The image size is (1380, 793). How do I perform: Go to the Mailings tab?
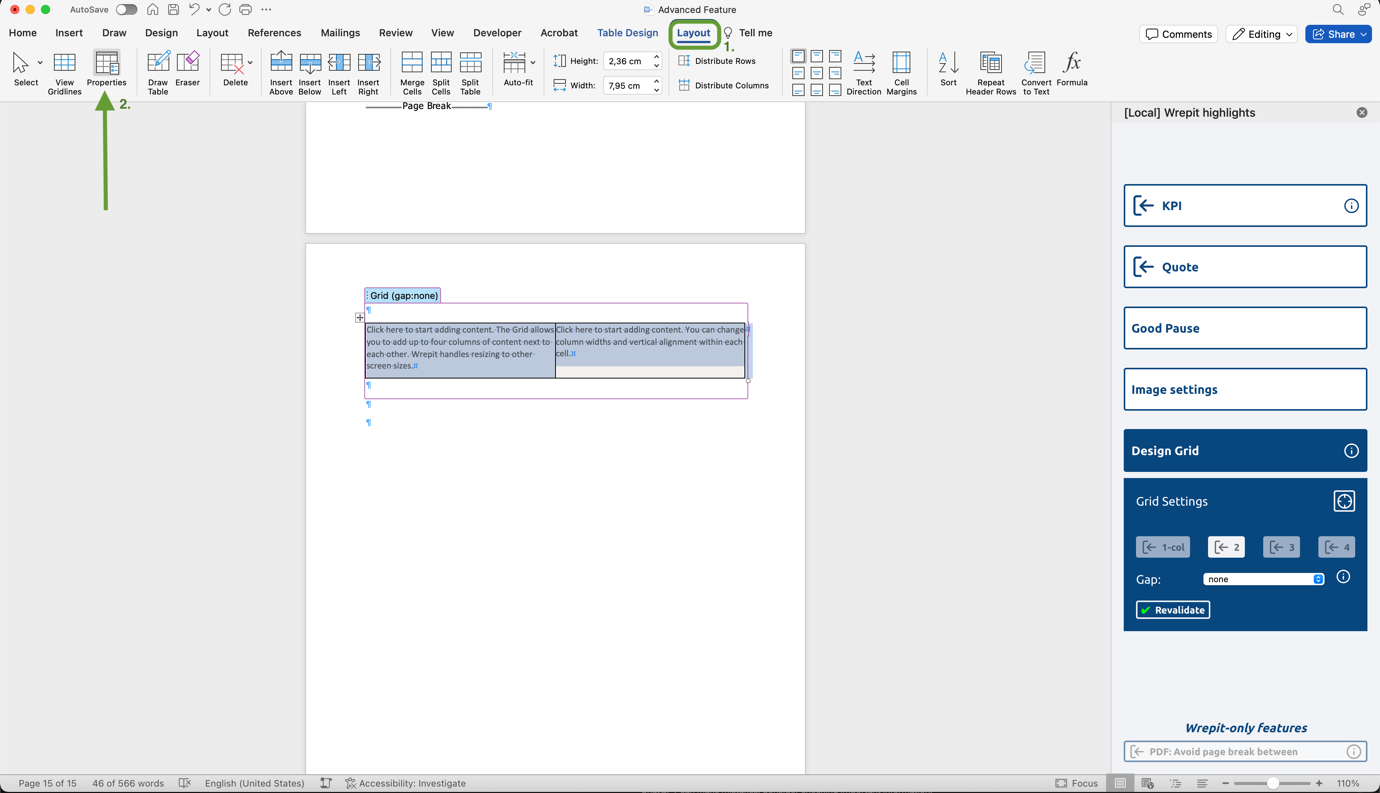point(340,33)
